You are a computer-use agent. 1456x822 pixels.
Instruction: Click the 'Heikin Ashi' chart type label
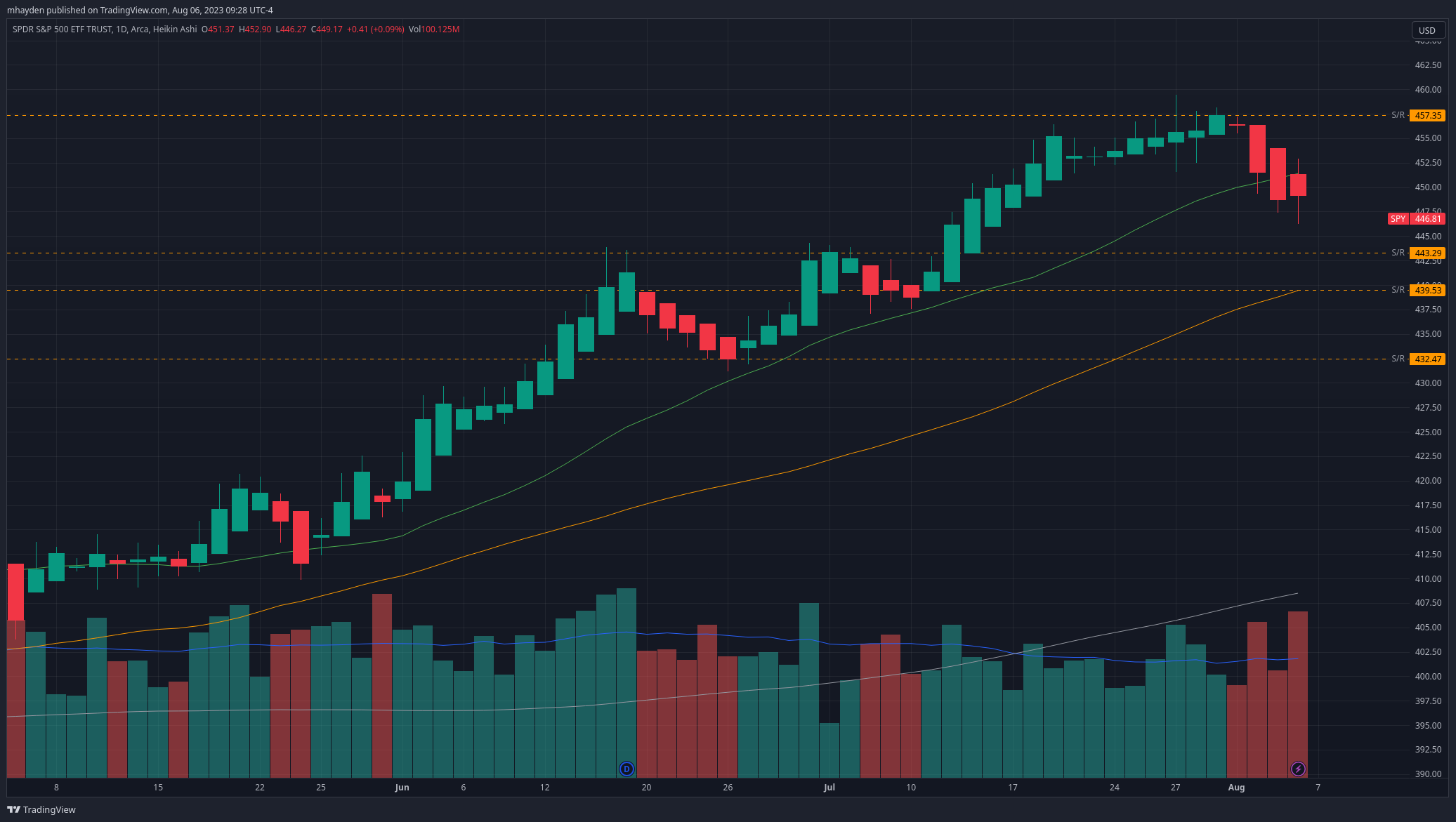pos(175,29)
